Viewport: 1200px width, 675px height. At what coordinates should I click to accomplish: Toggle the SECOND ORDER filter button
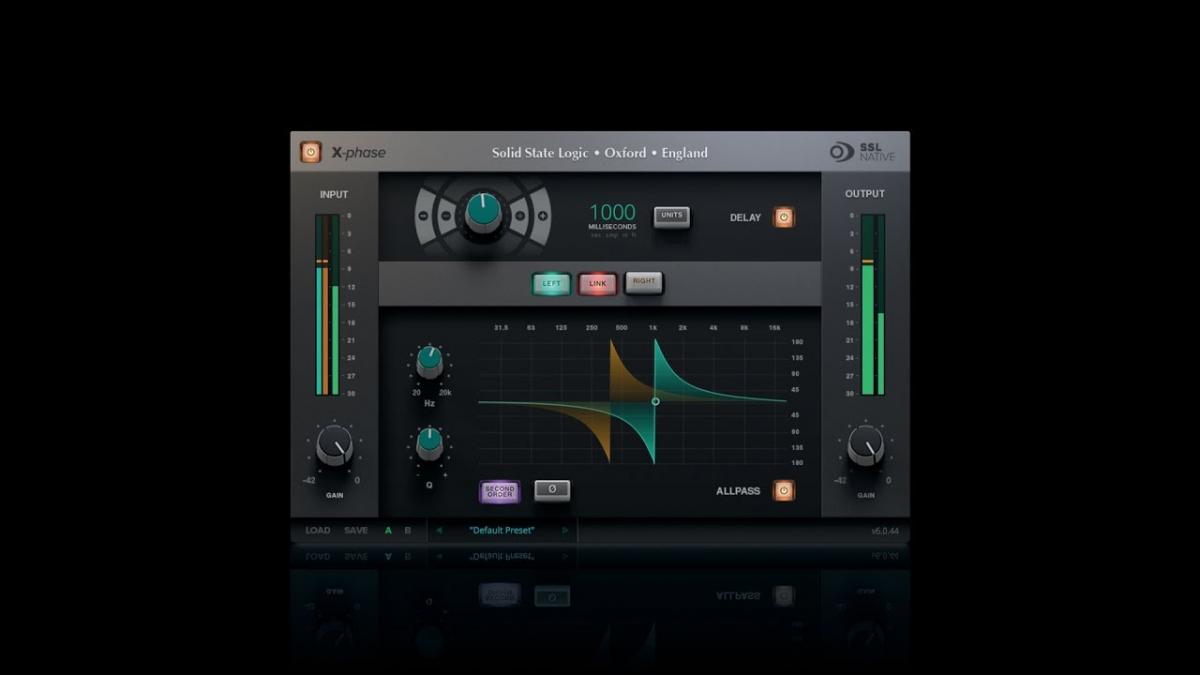tap(500, 491)
